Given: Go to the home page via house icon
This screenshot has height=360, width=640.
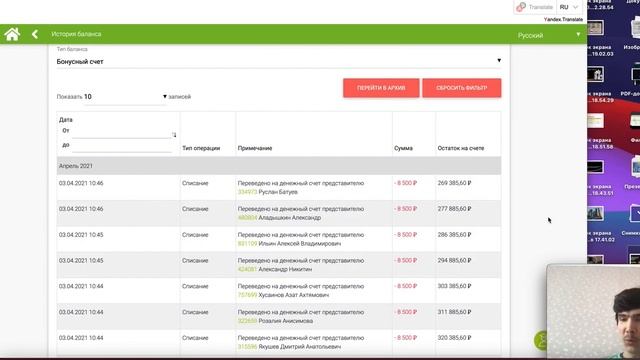Looking at the screenshot, I should 12,34.
